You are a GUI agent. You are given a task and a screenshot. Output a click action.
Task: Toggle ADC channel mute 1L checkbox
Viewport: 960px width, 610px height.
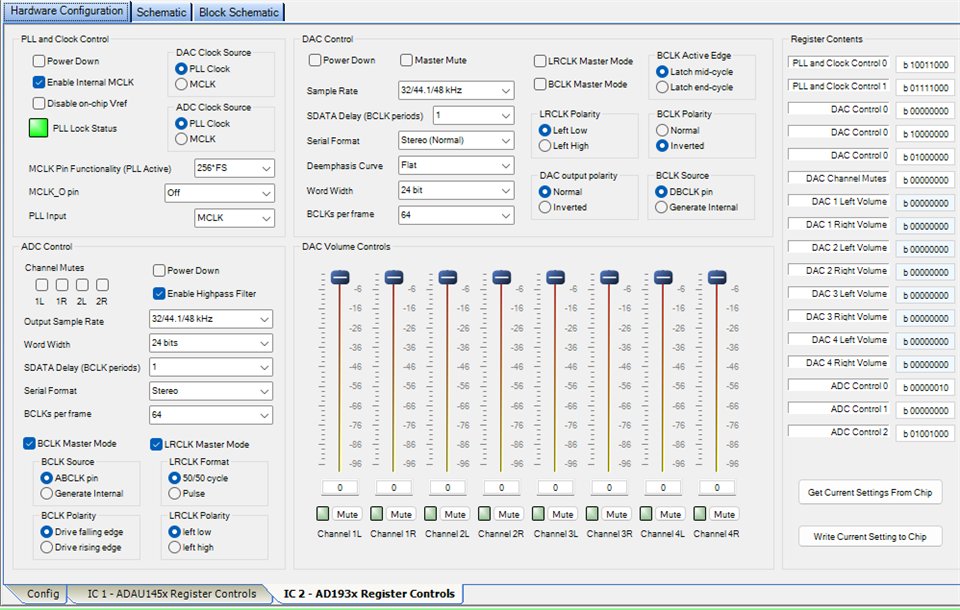tap(42, 285)
